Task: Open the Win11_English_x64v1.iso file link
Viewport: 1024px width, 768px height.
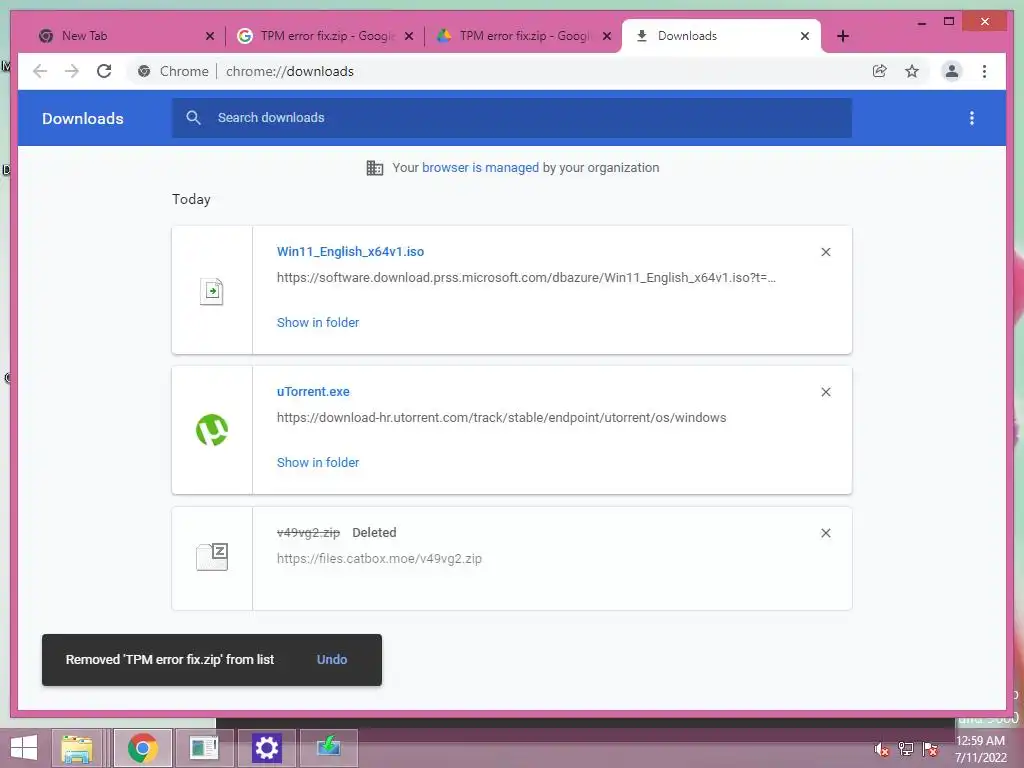Action: coord(350,251)
